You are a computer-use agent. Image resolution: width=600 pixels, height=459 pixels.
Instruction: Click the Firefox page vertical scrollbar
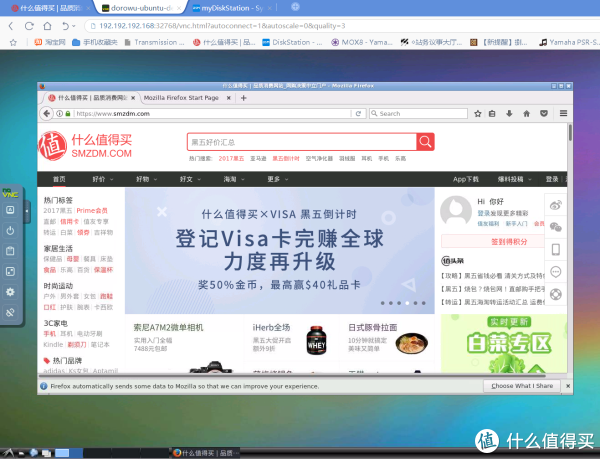tap(570, 250)
